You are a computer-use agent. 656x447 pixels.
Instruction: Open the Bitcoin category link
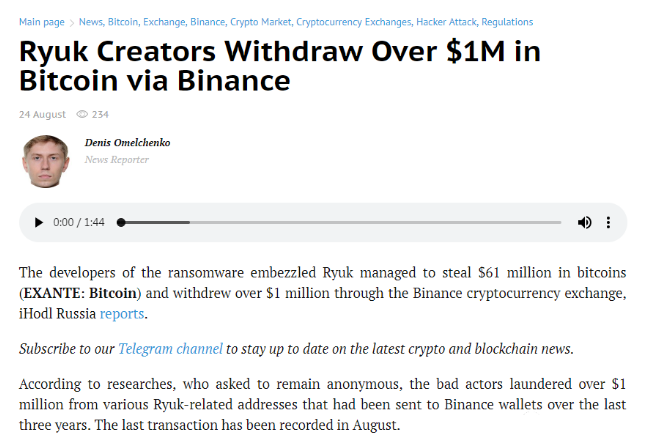(123, 22)
